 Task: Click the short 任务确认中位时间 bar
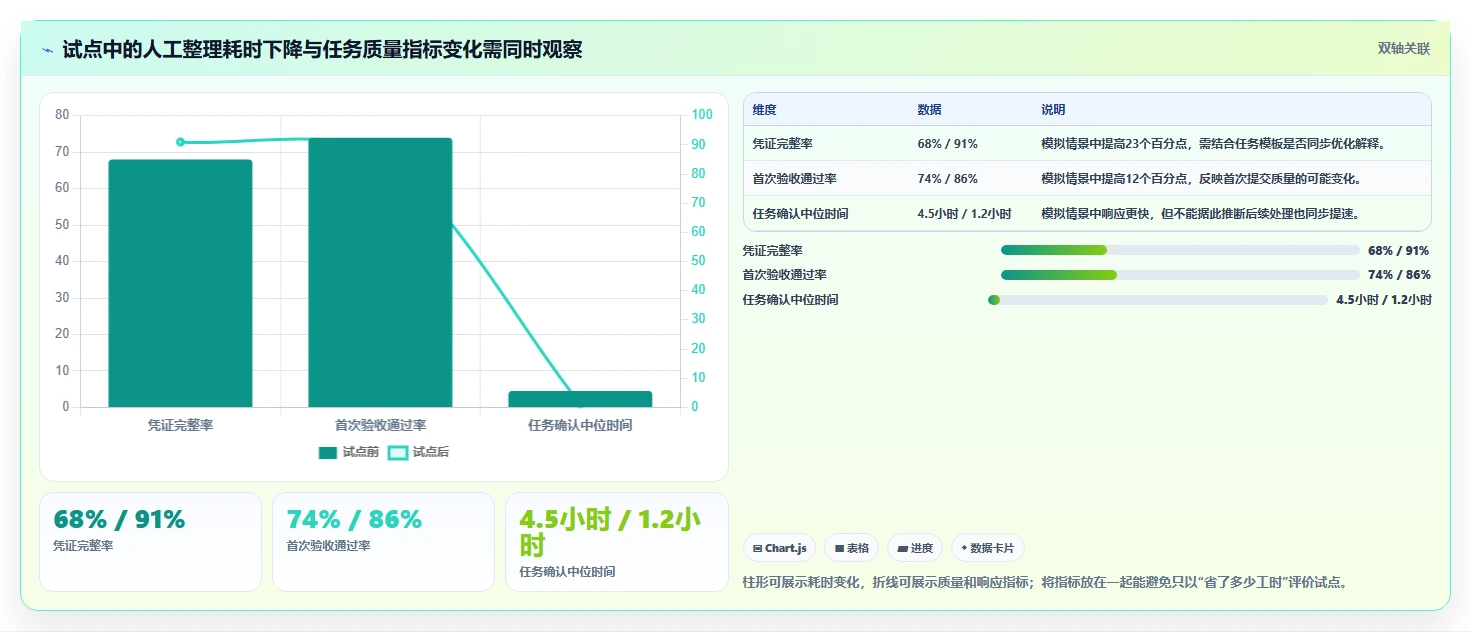(x=580, y=399)
